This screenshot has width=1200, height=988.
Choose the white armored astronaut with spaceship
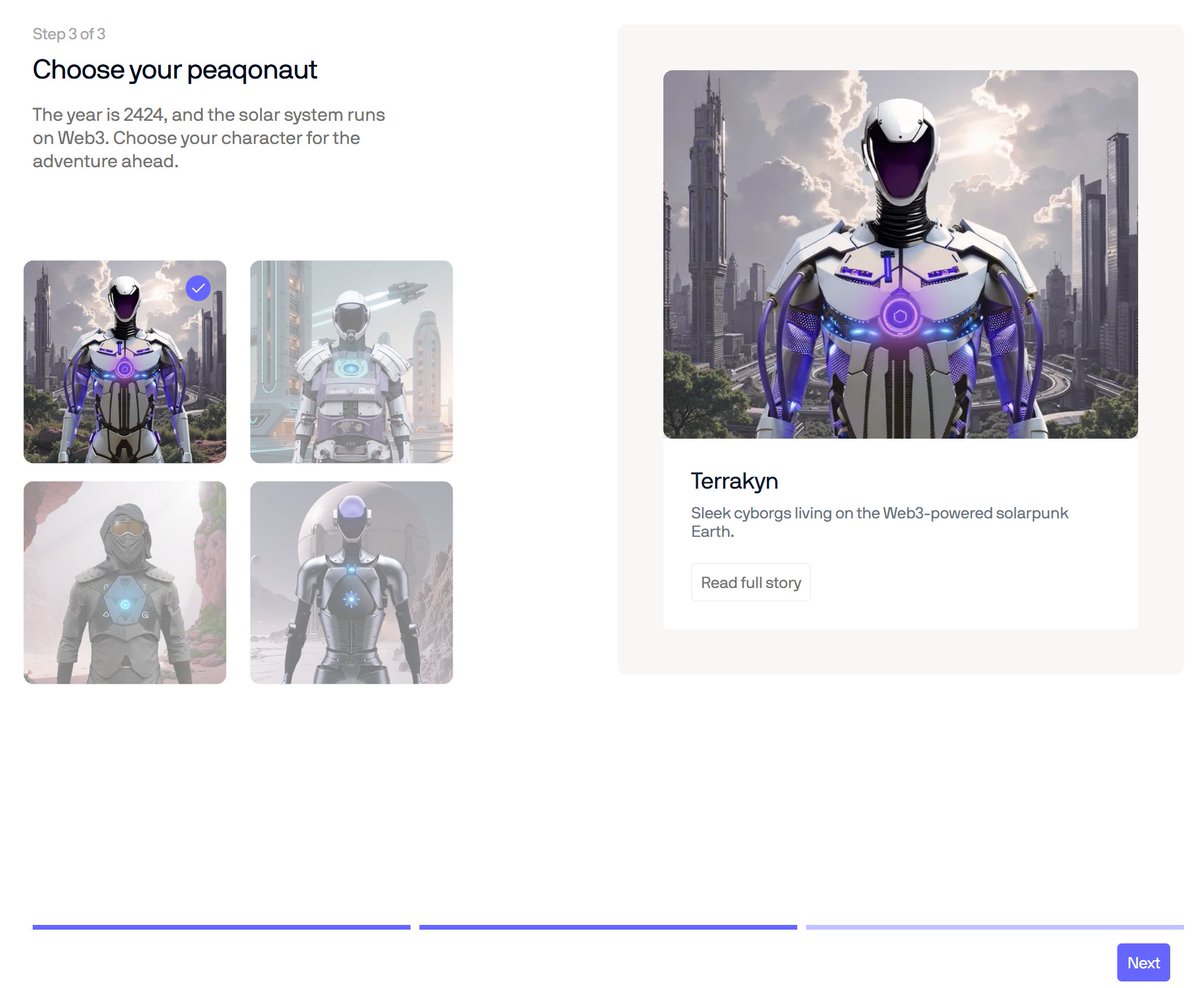(351, 362)
